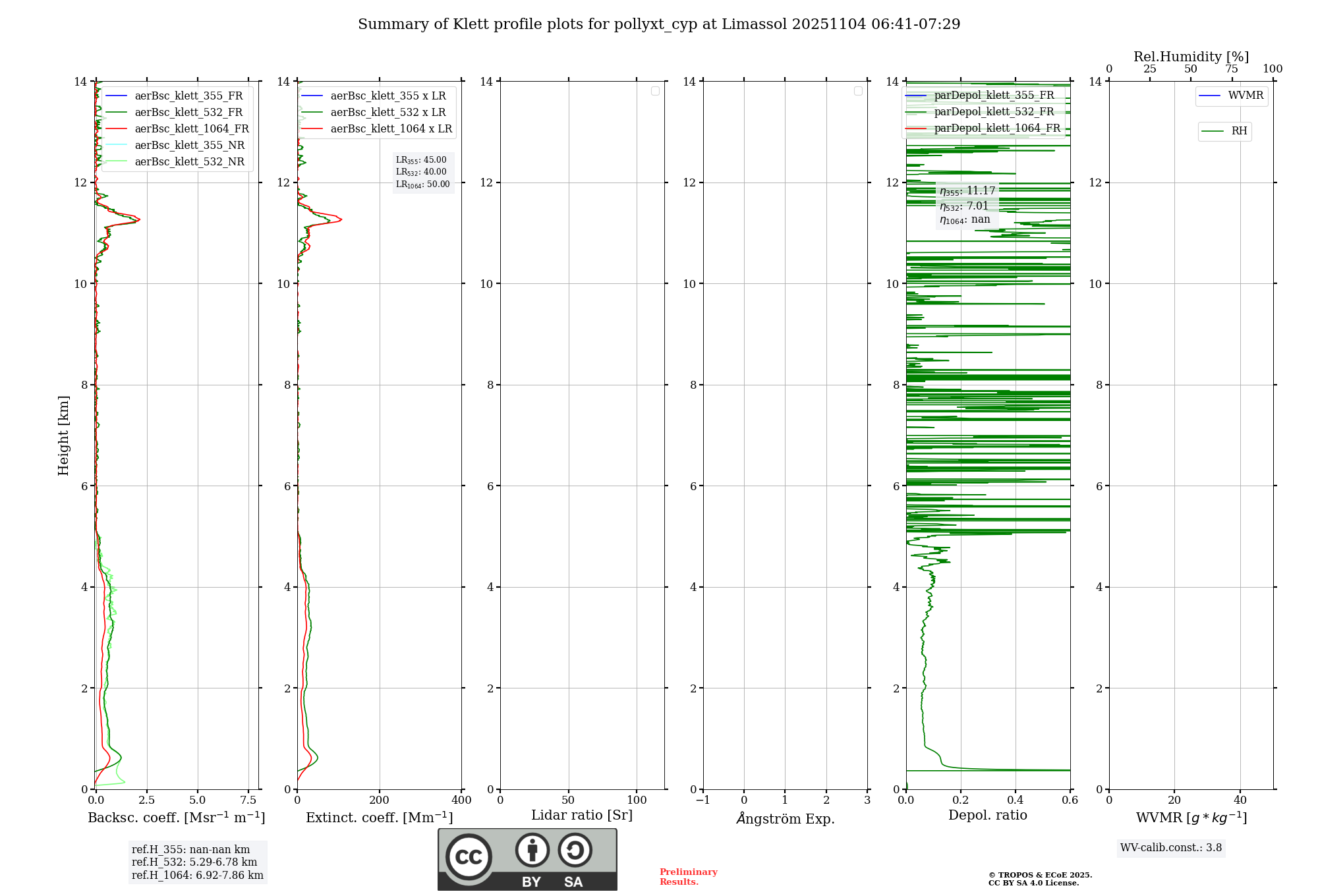
Task: Click the lidar ratio LR values text box
Action: pos(422,172)
